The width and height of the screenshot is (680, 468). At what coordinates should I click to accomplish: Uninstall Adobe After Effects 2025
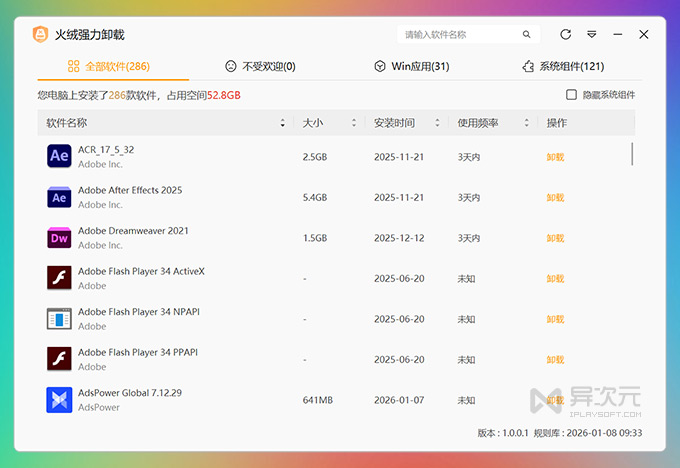click(555, 198)
